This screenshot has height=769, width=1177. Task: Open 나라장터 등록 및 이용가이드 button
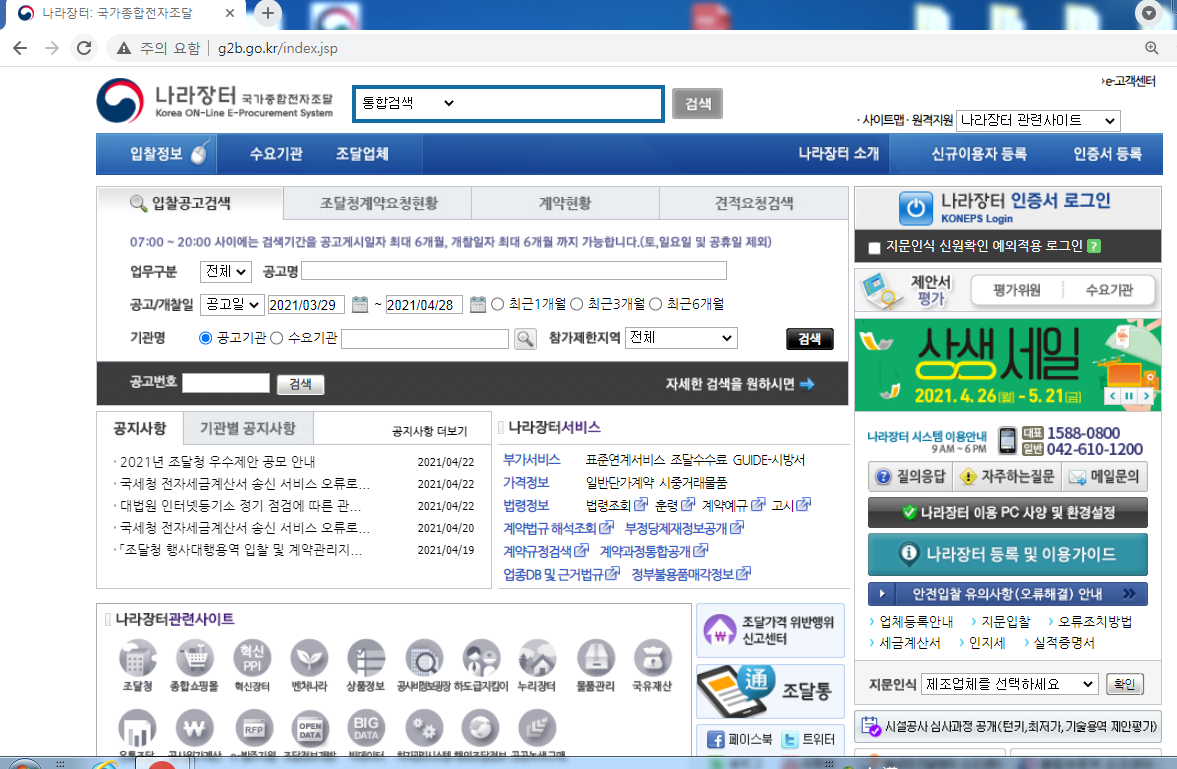(x=1007, y=554)
